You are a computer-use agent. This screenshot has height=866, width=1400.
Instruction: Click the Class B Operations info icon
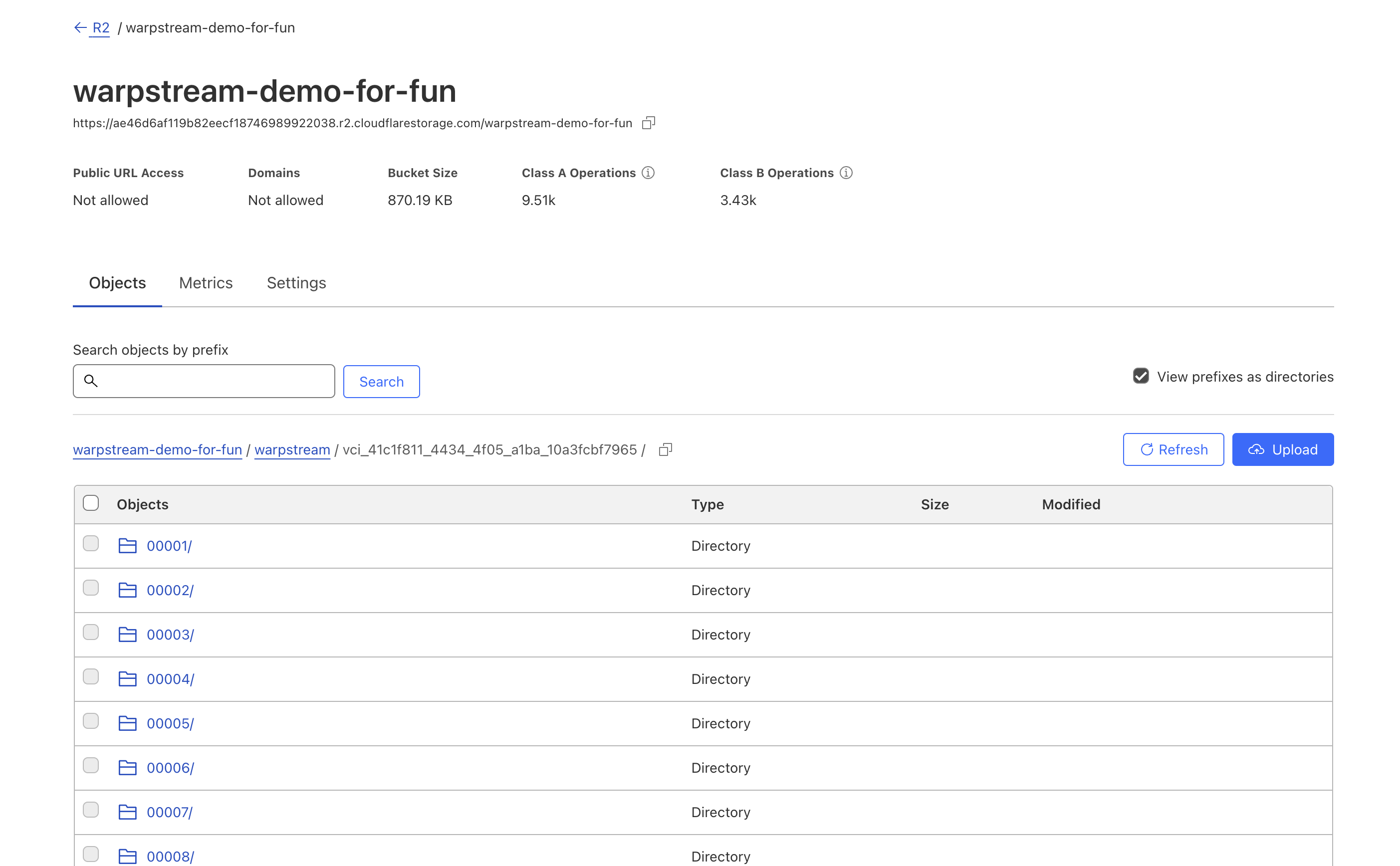point(846,173)
